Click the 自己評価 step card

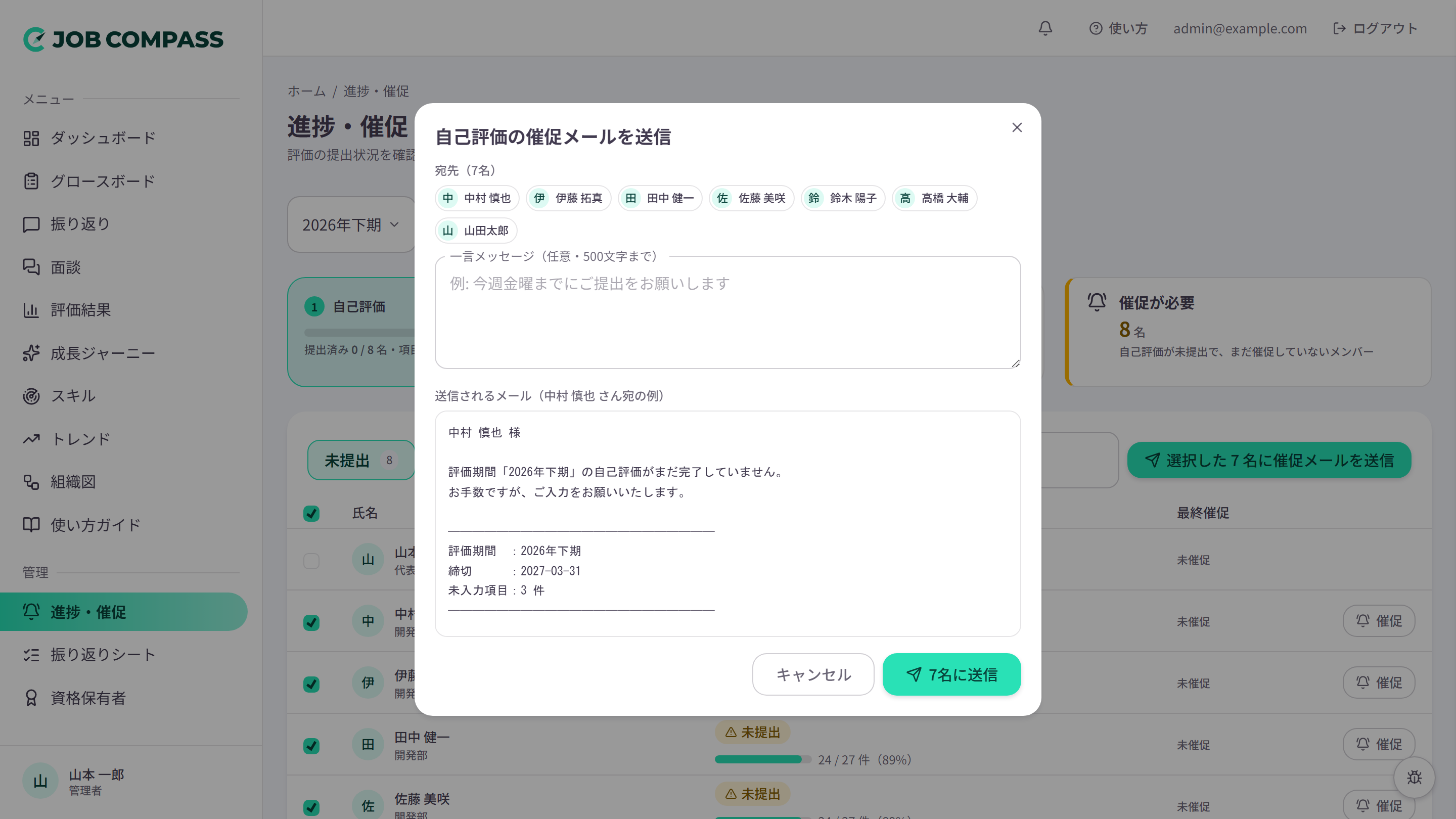point(351,332)
